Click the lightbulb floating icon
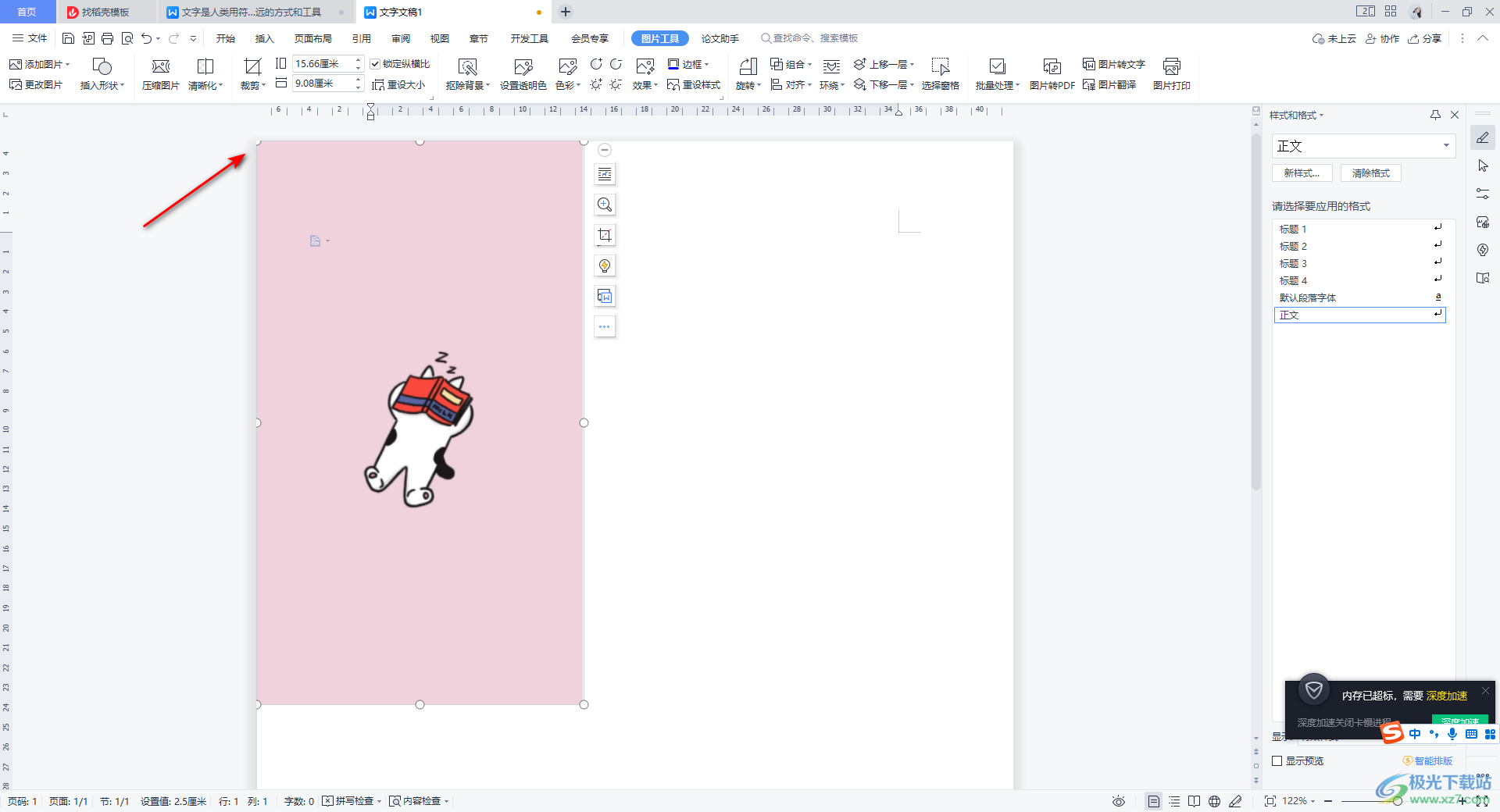 coord(605,265)
